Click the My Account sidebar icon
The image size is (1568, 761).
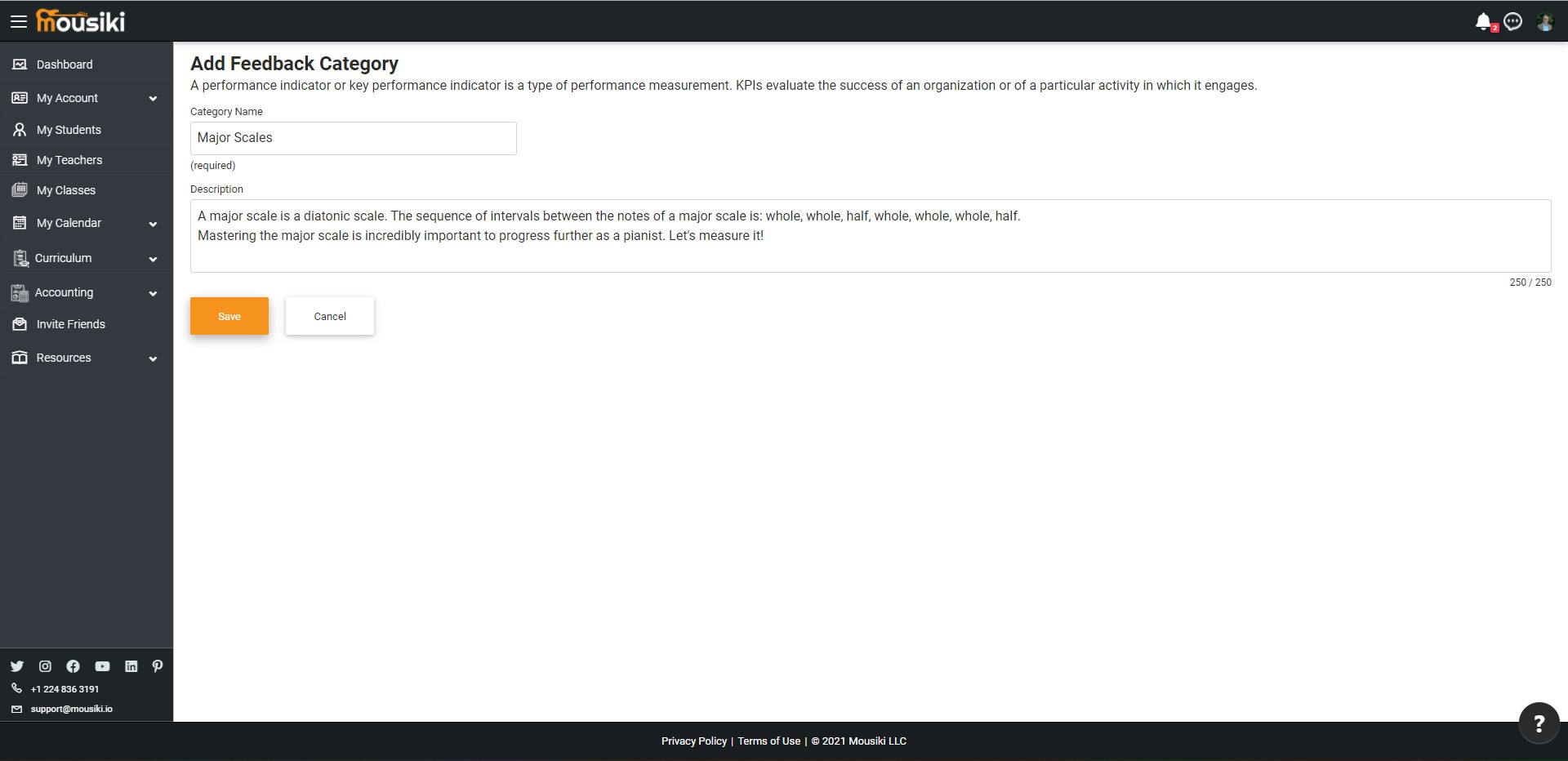coord(20,98)
